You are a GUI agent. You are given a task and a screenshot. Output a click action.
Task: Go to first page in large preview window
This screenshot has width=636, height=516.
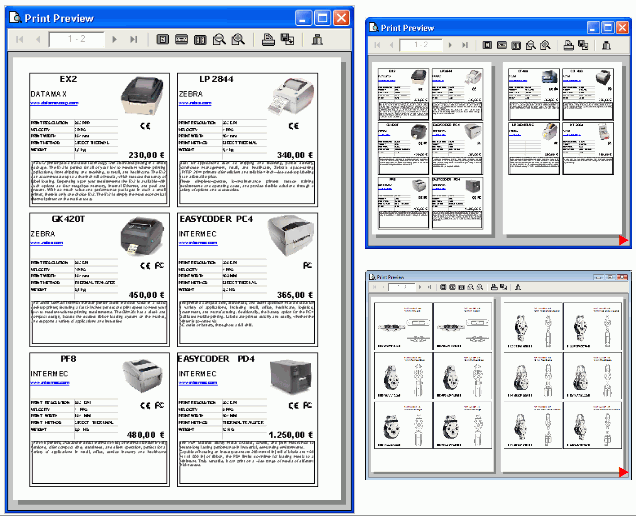click(x=19, y=39)
